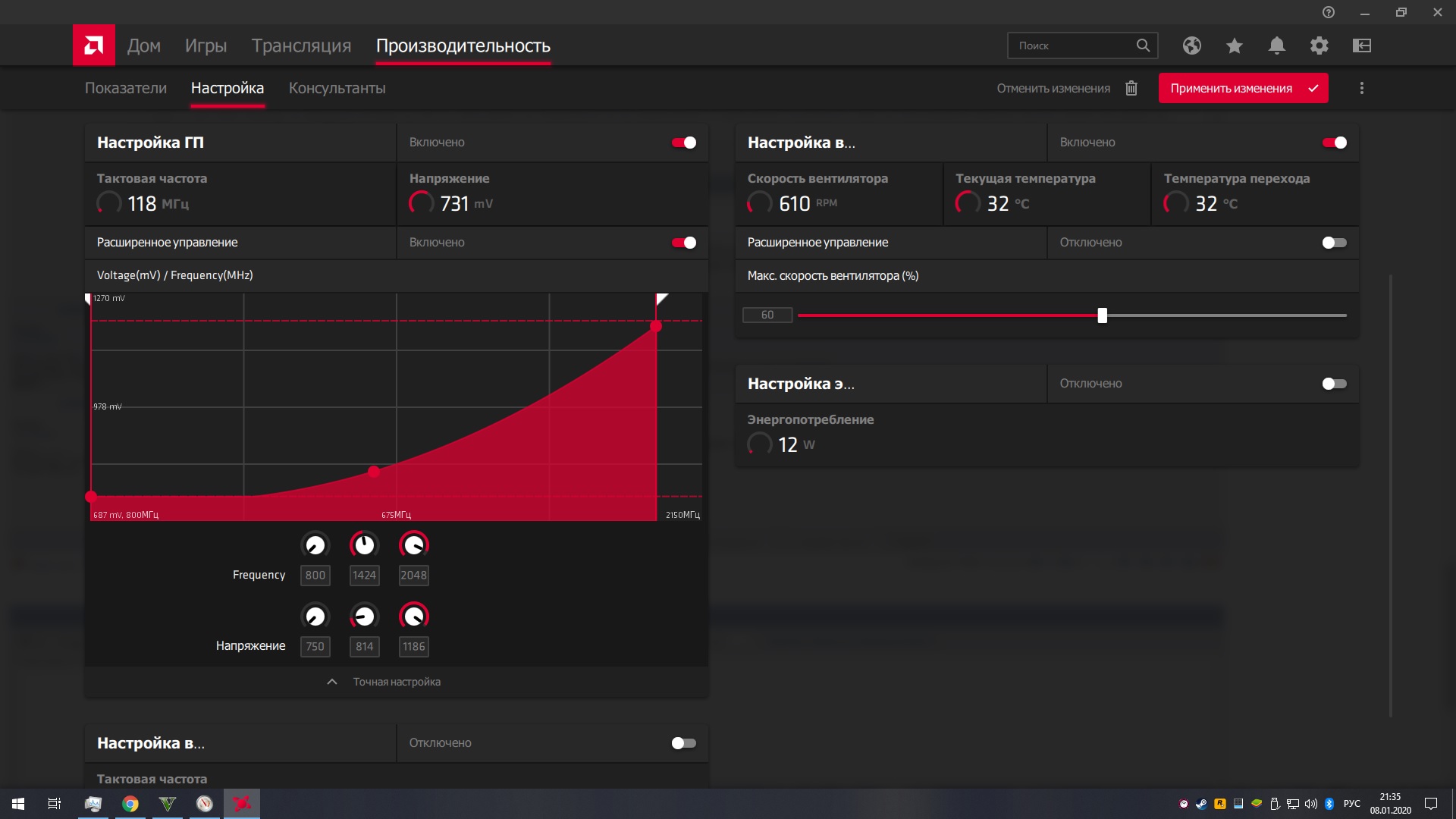
Task: Click Отменить изменения link
Action: [1053, 89]
